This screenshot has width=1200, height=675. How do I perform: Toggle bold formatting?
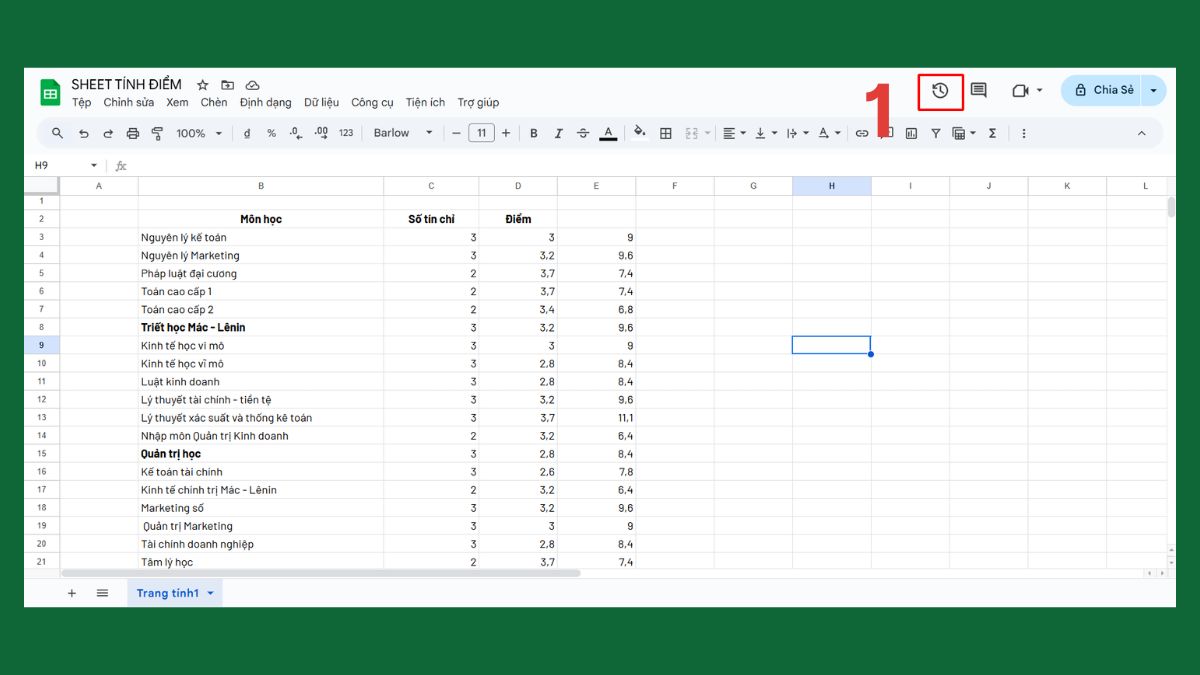pos(534,132)
